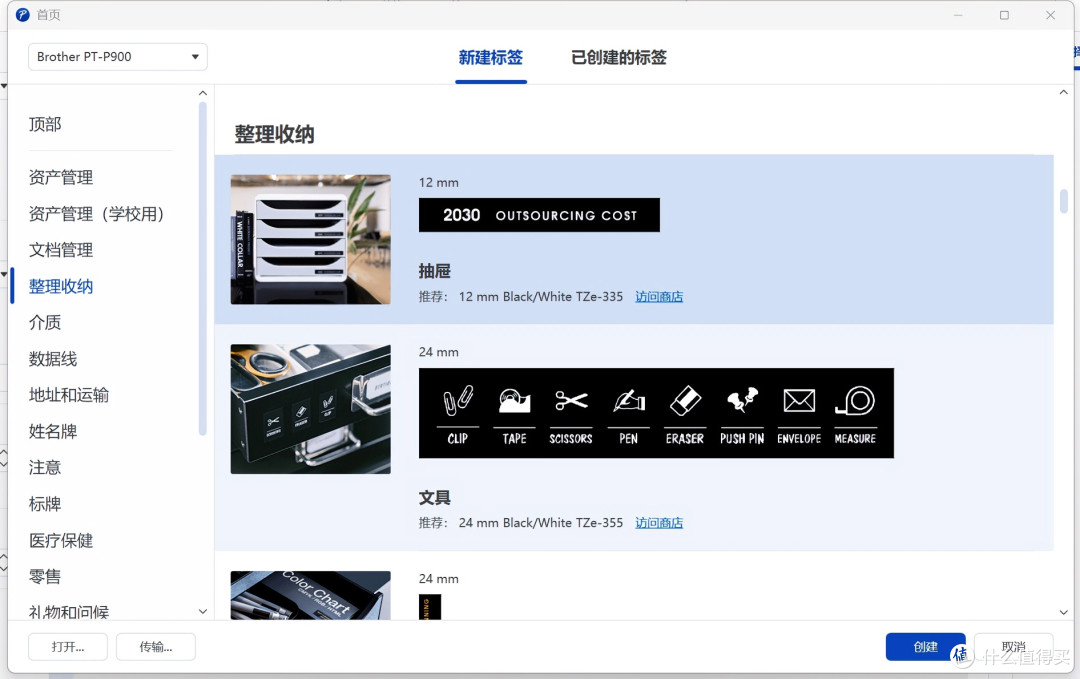The width and height of the screenshot is (1080, 679).
Task: Click the third template's vertical label preview
Action: 430,607
